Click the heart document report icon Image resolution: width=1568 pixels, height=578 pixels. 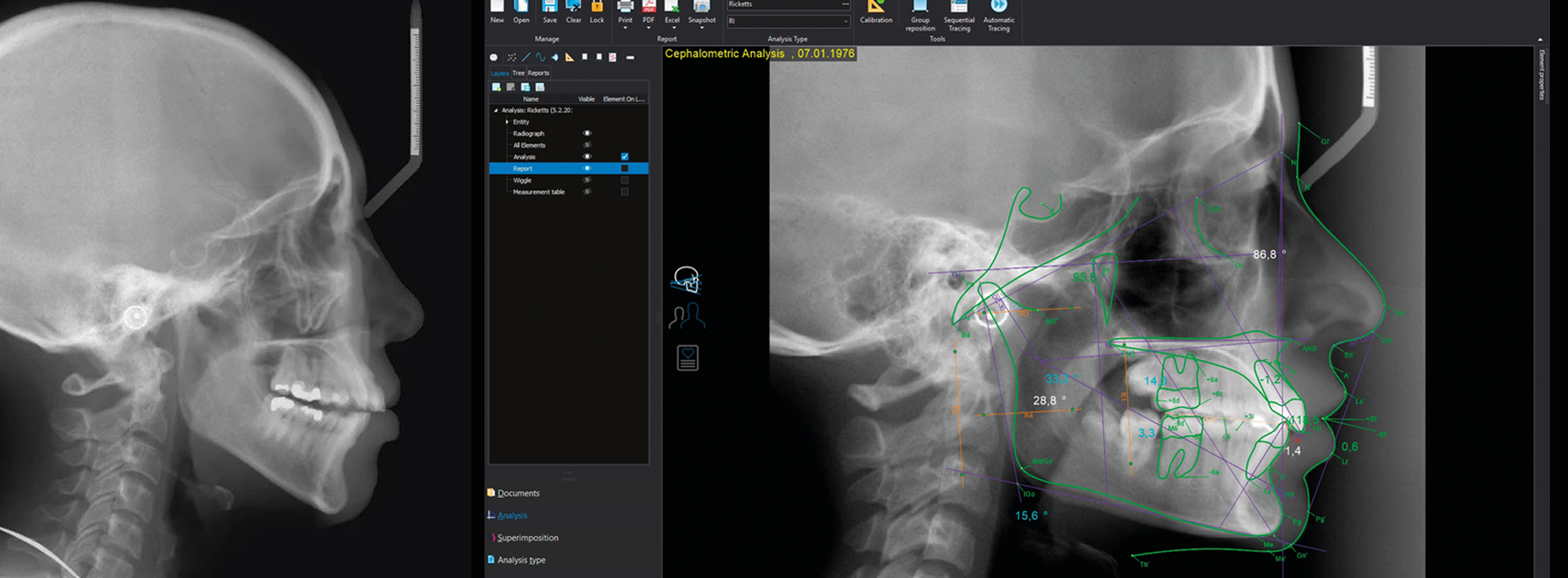point(687,358)
